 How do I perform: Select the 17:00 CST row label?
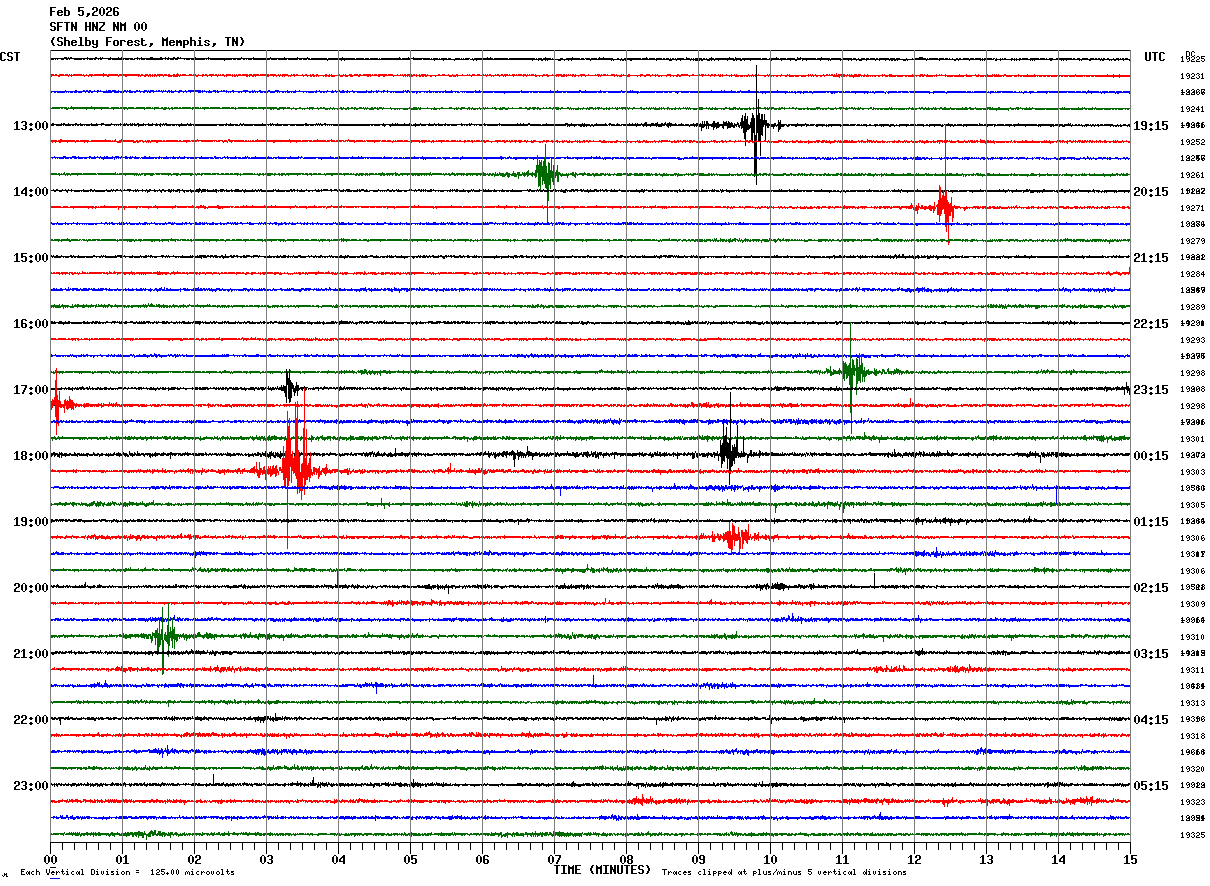click(30, 390)
